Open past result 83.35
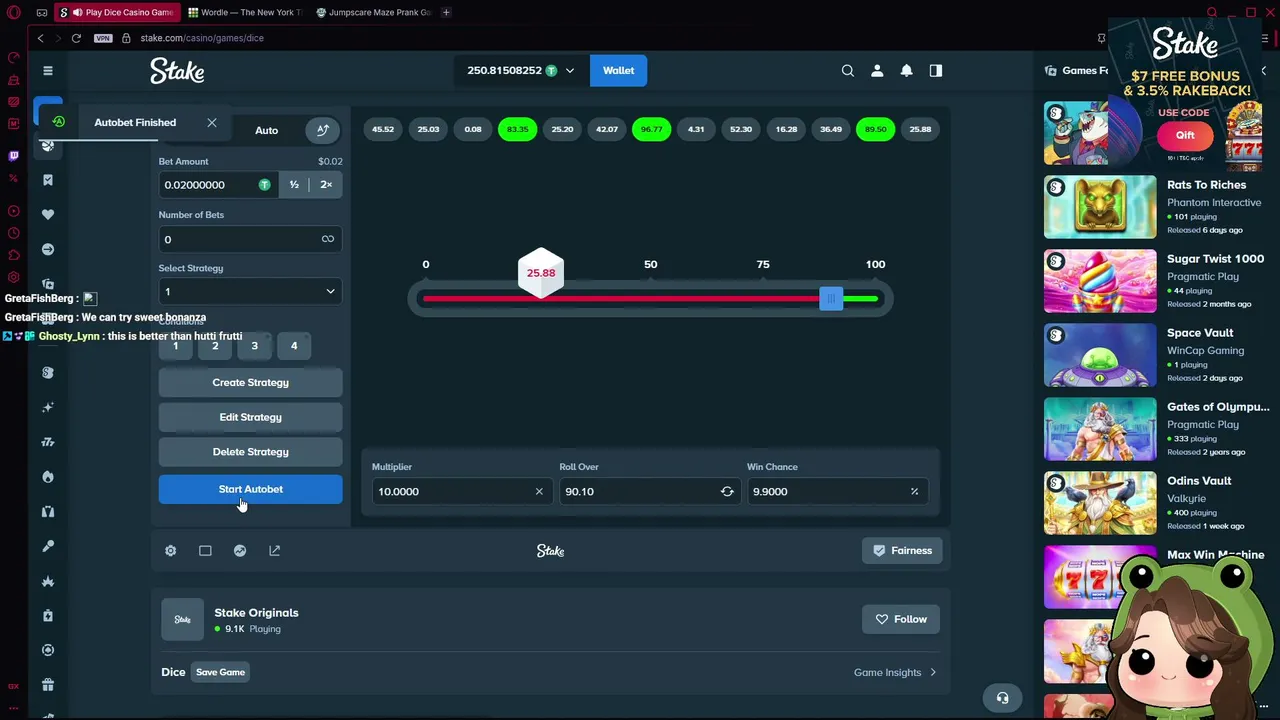This screenshot has width=1280, height=720. coord(517,130)
